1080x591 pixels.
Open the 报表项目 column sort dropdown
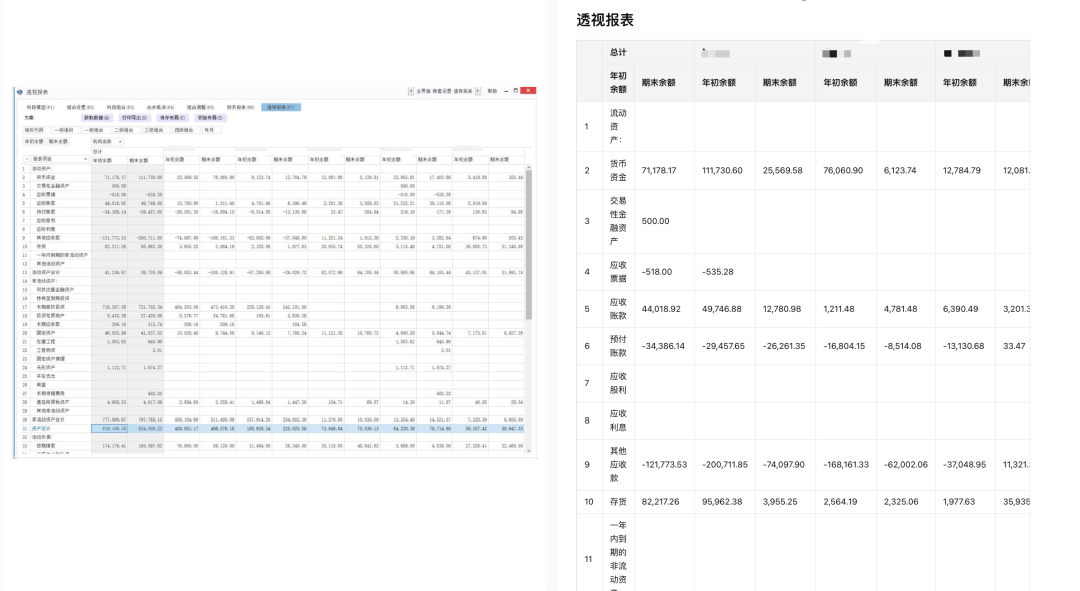coord(85,159)
